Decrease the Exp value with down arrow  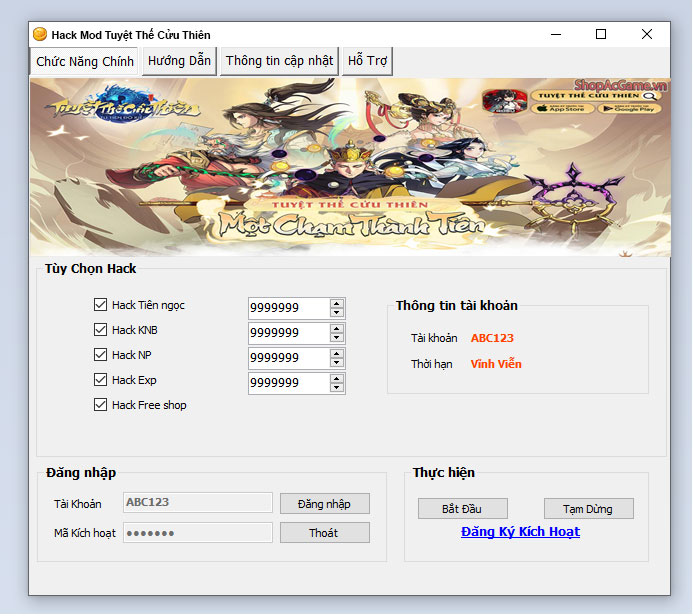click(x=337, y=388)
